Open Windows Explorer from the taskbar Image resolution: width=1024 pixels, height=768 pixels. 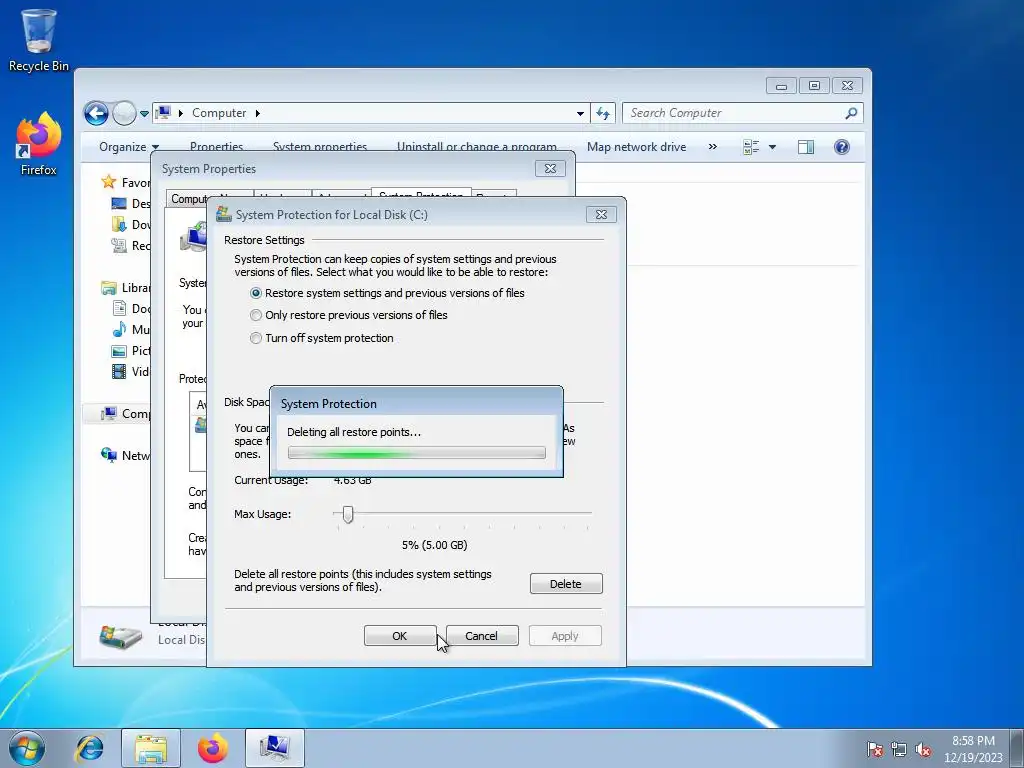pos(151,748)
